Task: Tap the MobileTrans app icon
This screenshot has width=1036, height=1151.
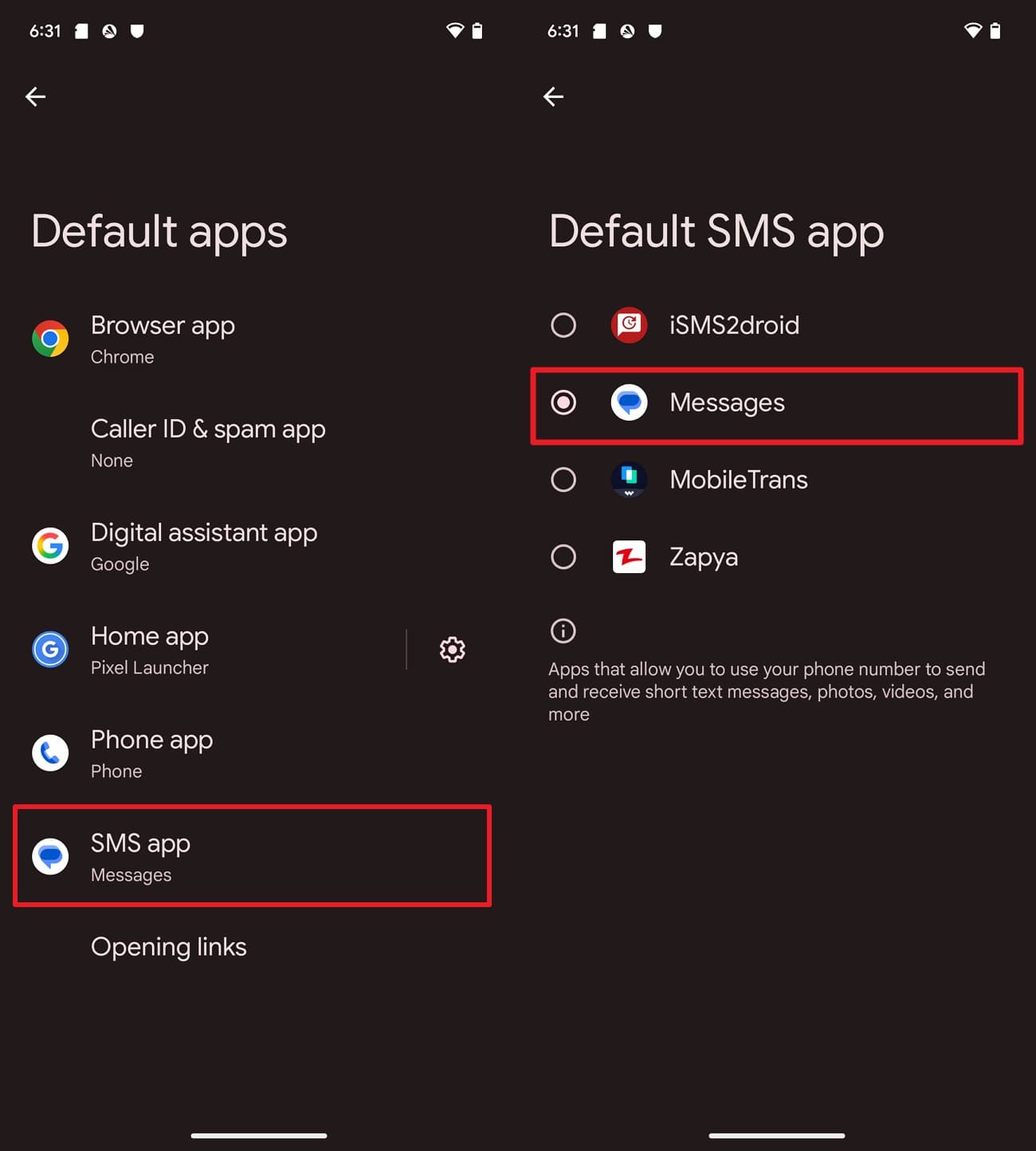Action: tap(629, 480)
